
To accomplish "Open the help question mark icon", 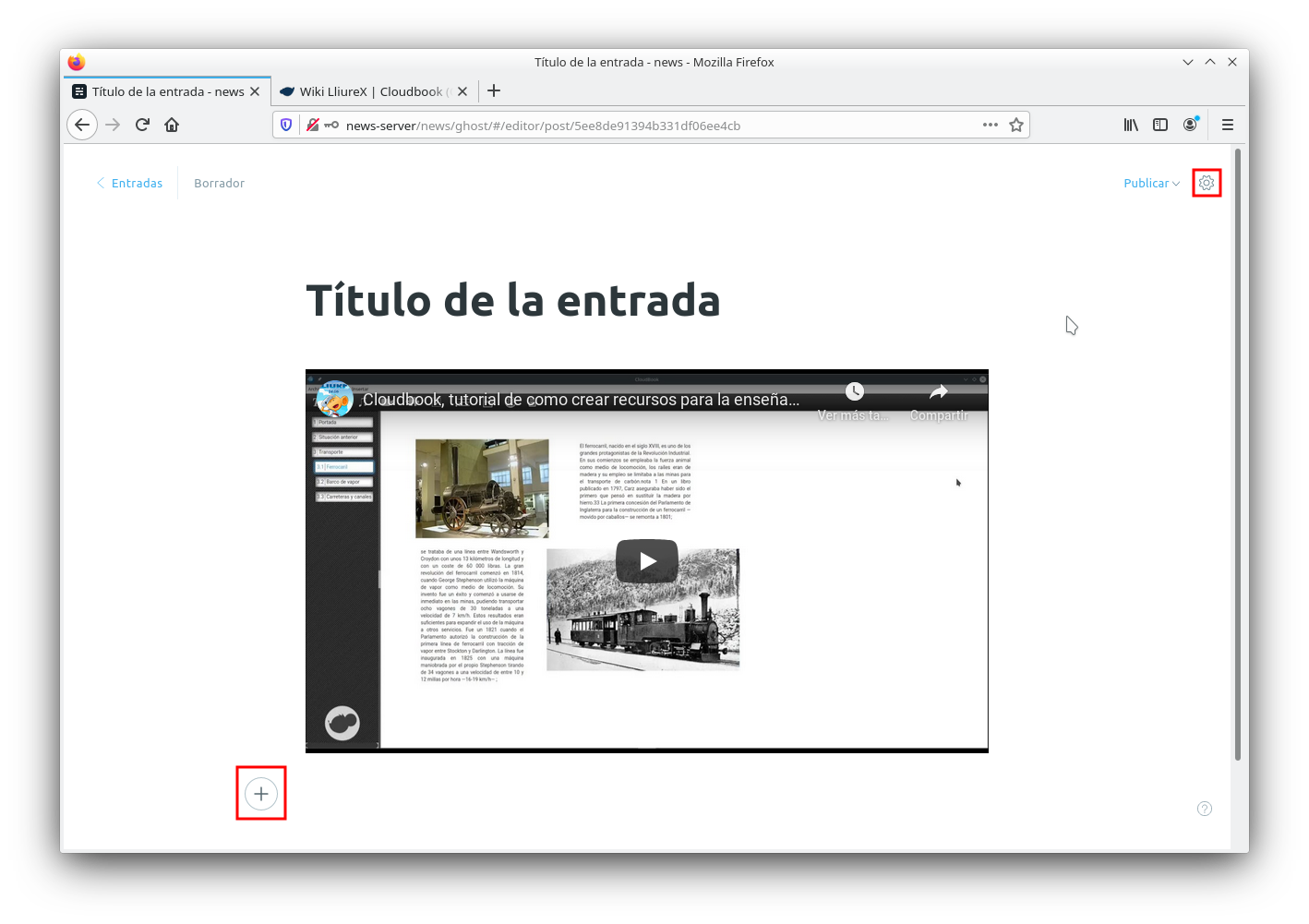I will pos(1204,809).
